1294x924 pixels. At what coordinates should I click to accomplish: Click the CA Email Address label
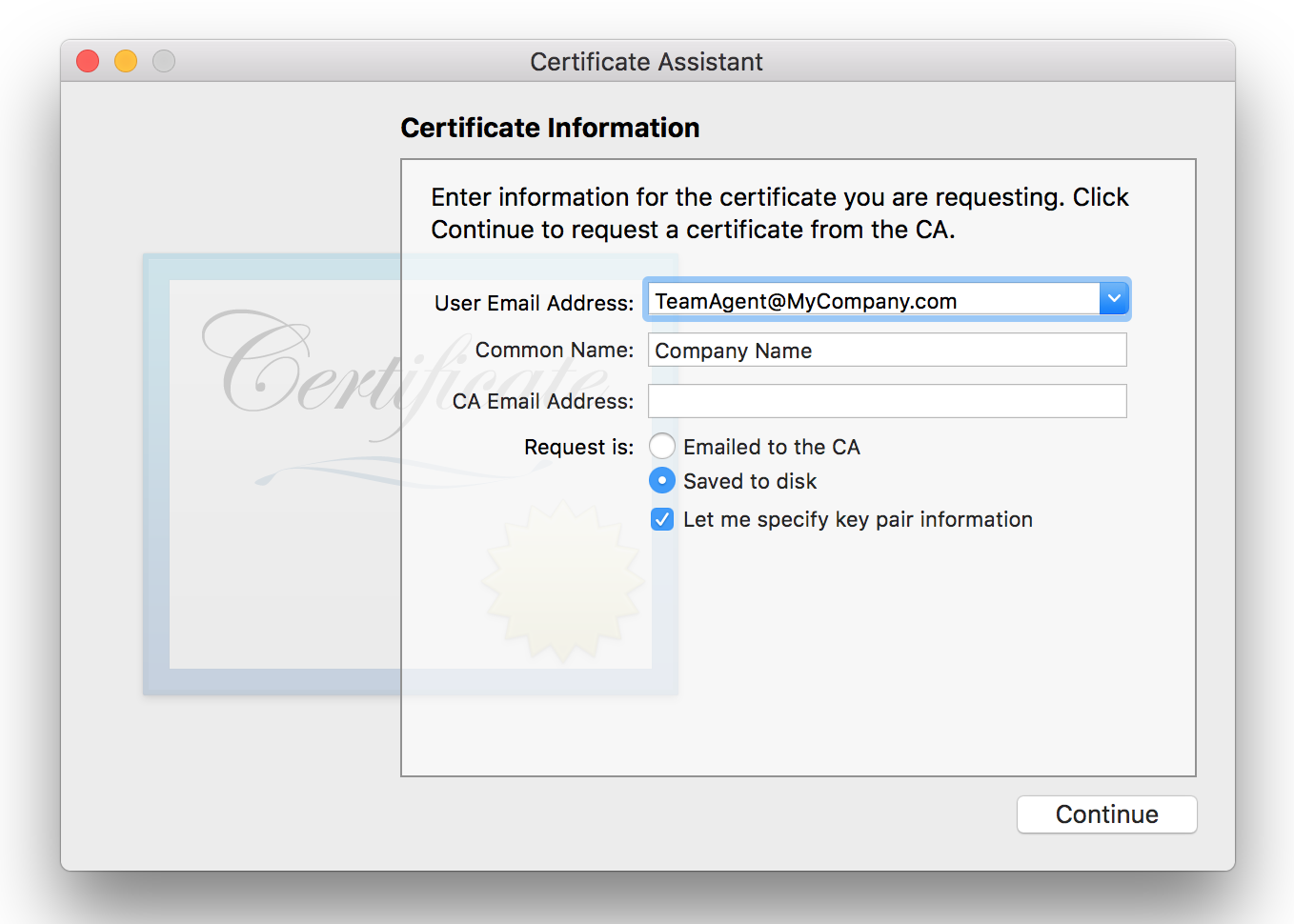point(542,402)
